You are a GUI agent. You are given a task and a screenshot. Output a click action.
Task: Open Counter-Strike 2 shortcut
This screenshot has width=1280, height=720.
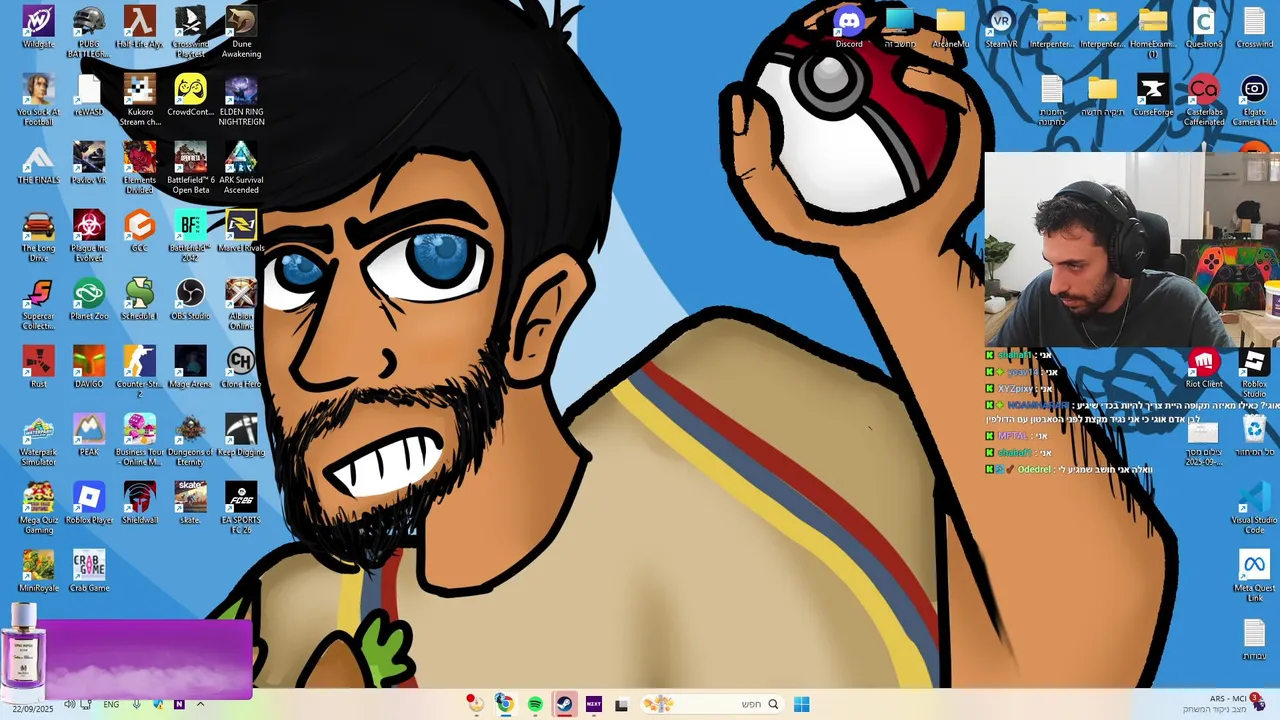point(139,371)
